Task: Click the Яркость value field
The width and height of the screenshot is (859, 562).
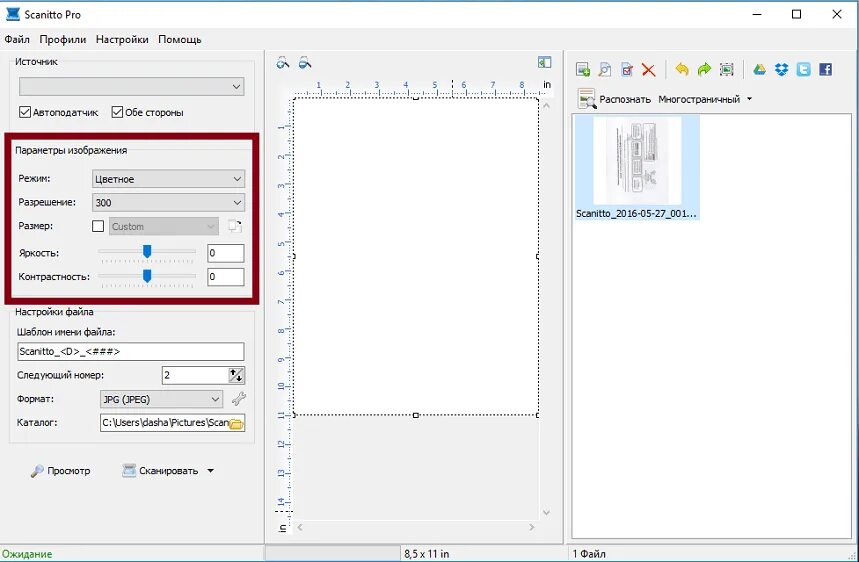Action: (226, 253)
